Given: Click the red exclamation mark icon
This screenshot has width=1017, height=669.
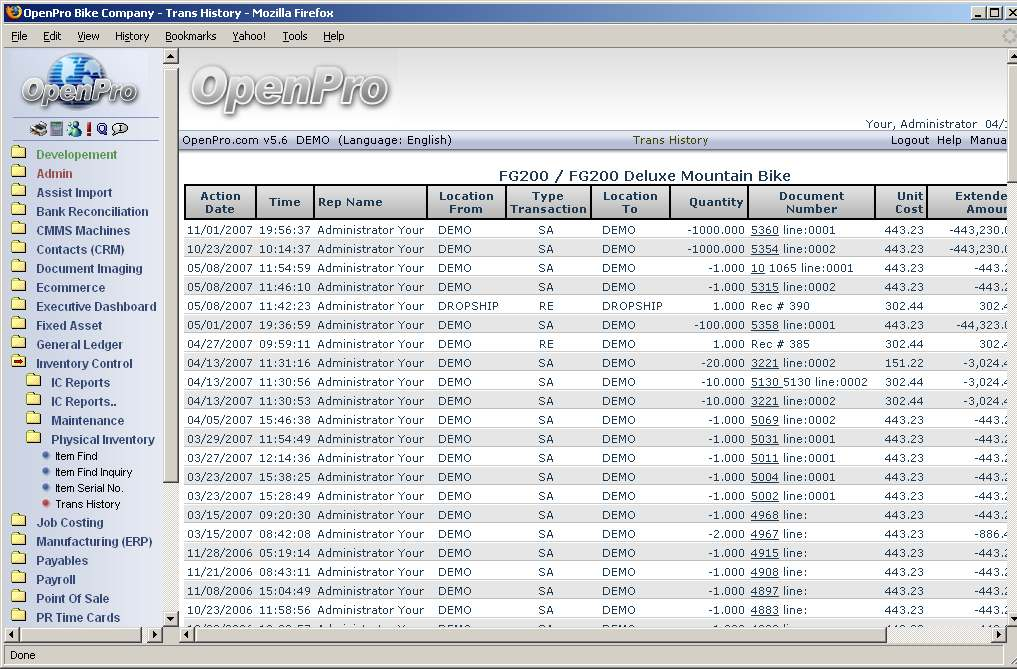Looking at the screenshot, I should 89,129.
